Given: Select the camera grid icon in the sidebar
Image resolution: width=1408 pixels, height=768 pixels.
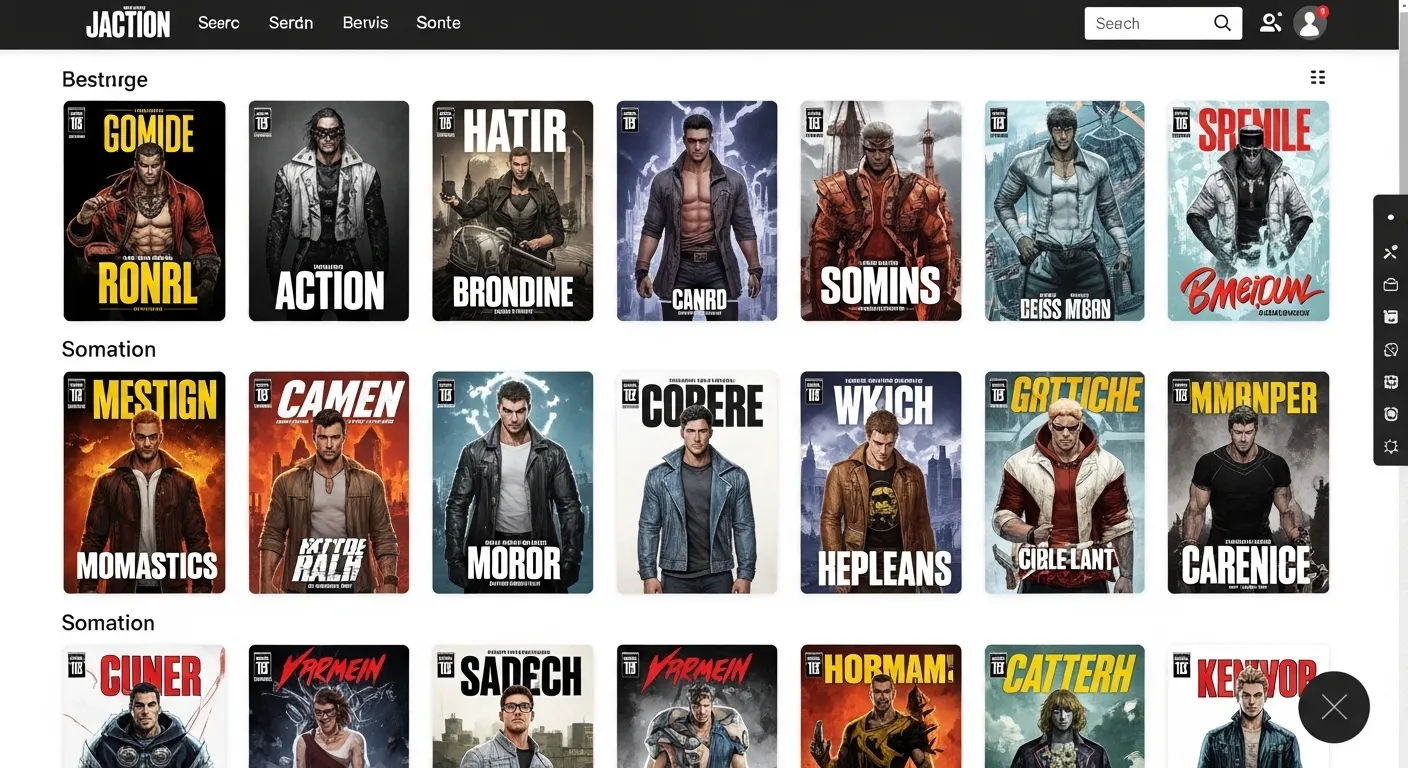Looking at the screenshot, I should point(1390,381).
